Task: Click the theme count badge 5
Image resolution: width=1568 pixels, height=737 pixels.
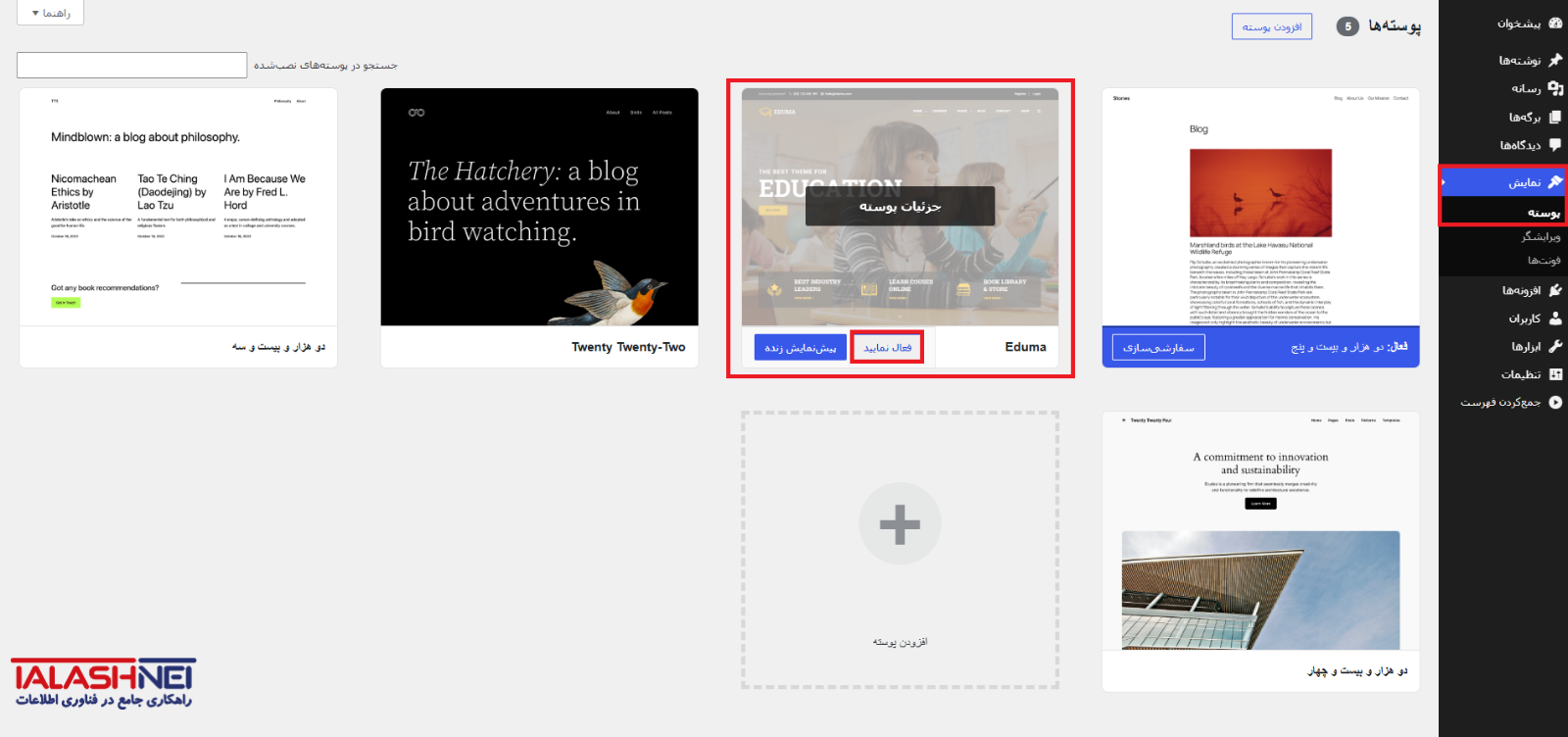Action: [1347, 26]
